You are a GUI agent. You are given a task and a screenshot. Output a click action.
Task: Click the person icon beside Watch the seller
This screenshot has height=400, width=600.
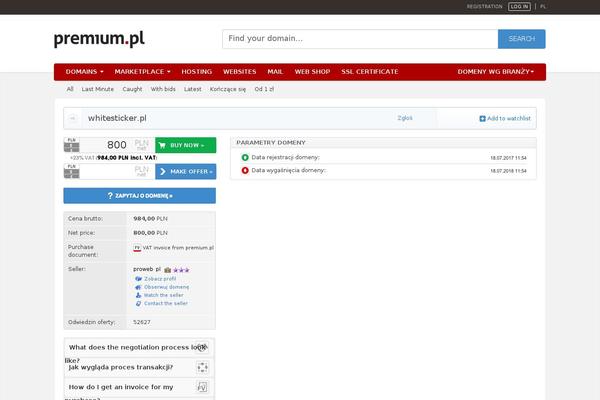coord(139,295)
